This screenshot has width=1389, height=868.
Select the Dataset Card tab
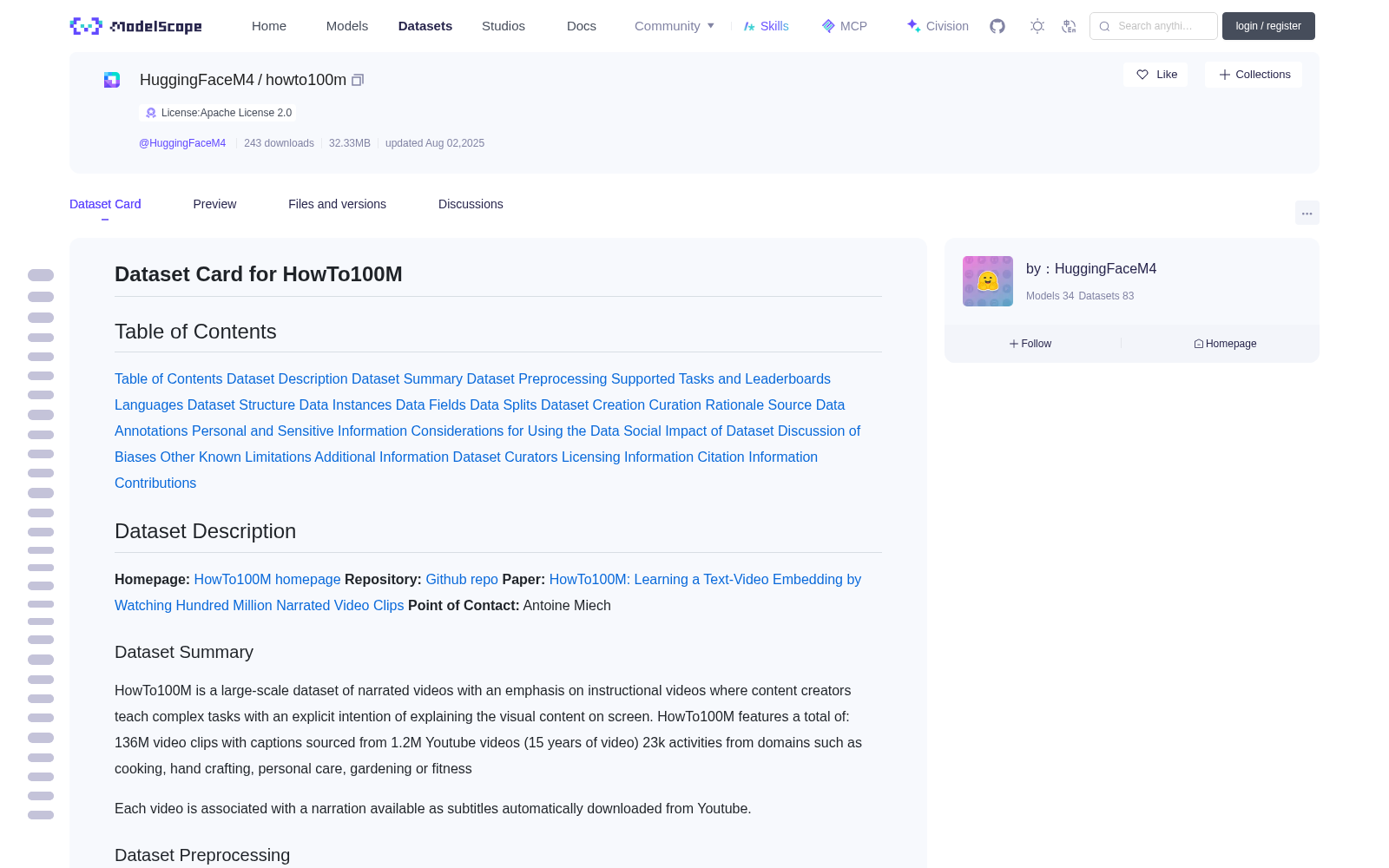[x=105, y=204]
